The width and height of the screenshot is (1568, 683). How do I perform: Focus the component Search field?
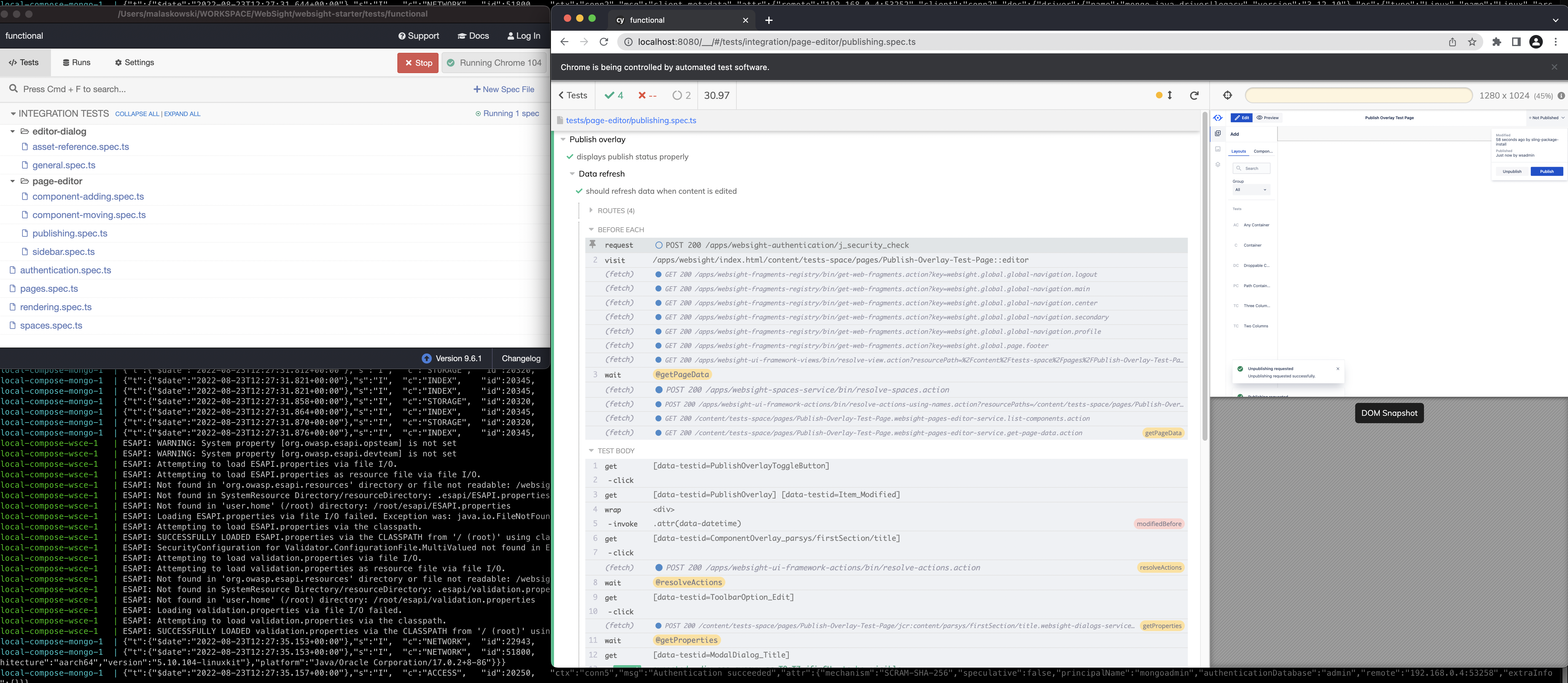point(1251,169)
